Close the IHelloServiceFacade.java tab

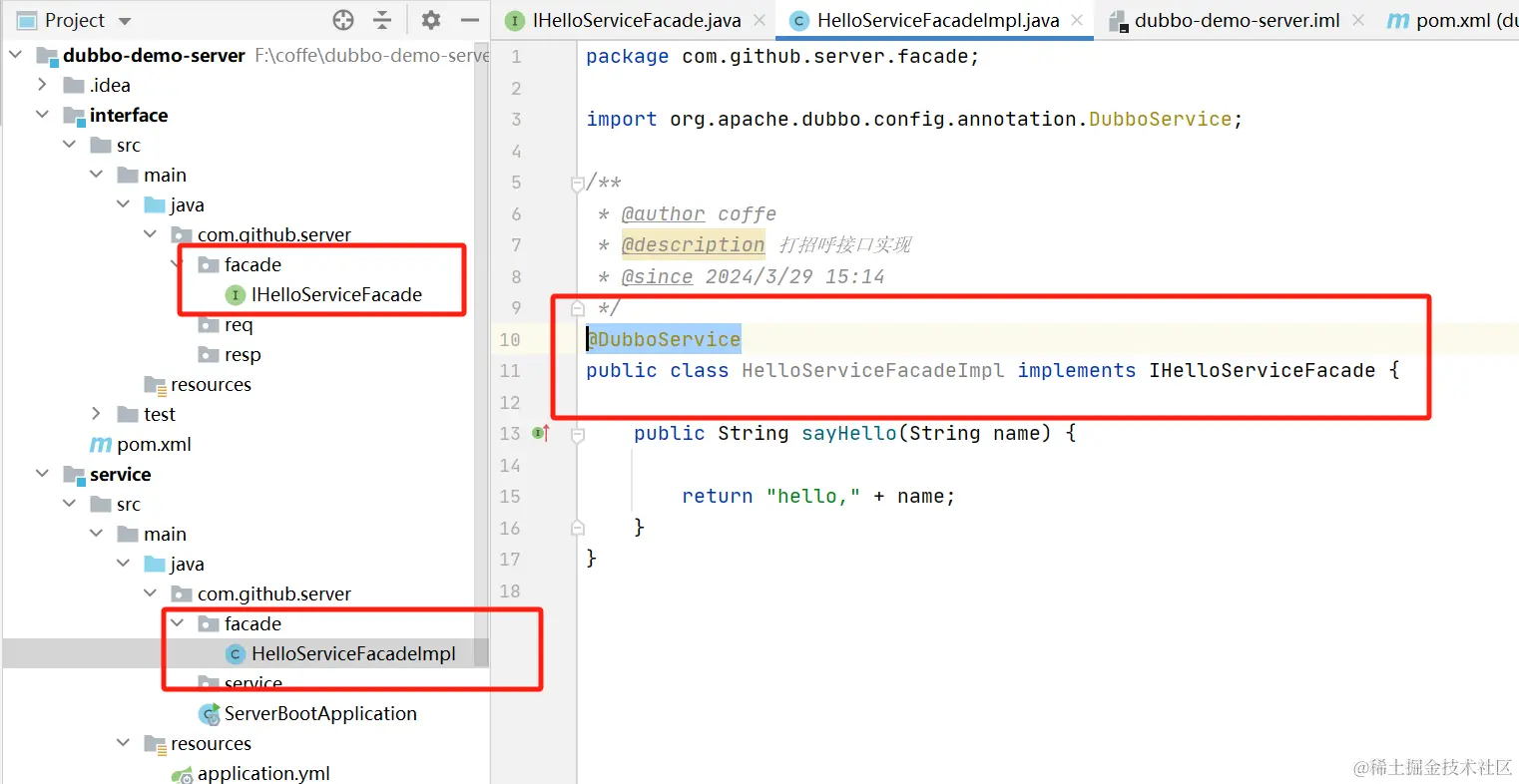(759, 20)
